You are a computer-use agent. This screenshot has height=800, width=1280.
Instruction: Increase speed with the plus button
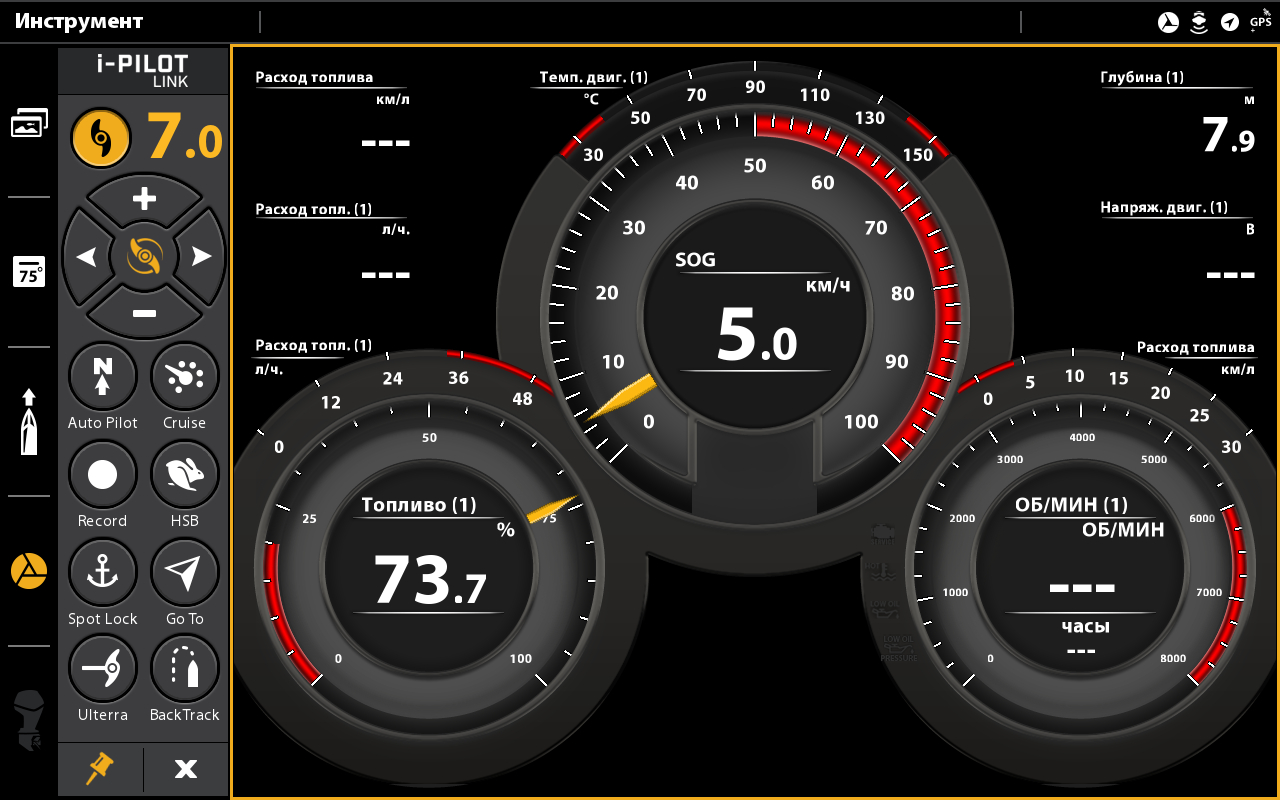[144, 199]
